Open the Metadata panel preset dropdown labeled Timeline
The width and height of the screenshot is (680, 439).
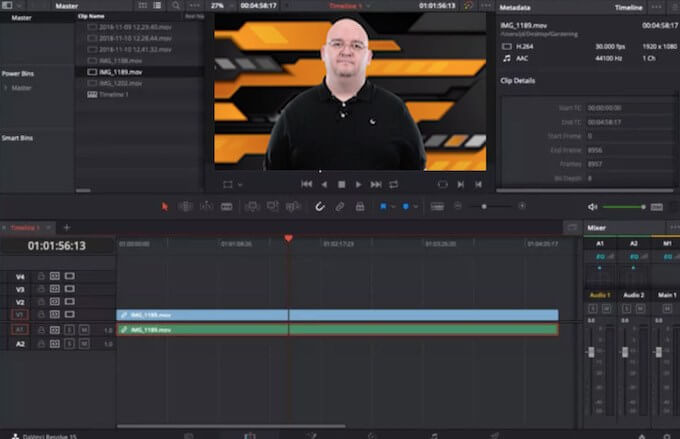pos(629,7)
